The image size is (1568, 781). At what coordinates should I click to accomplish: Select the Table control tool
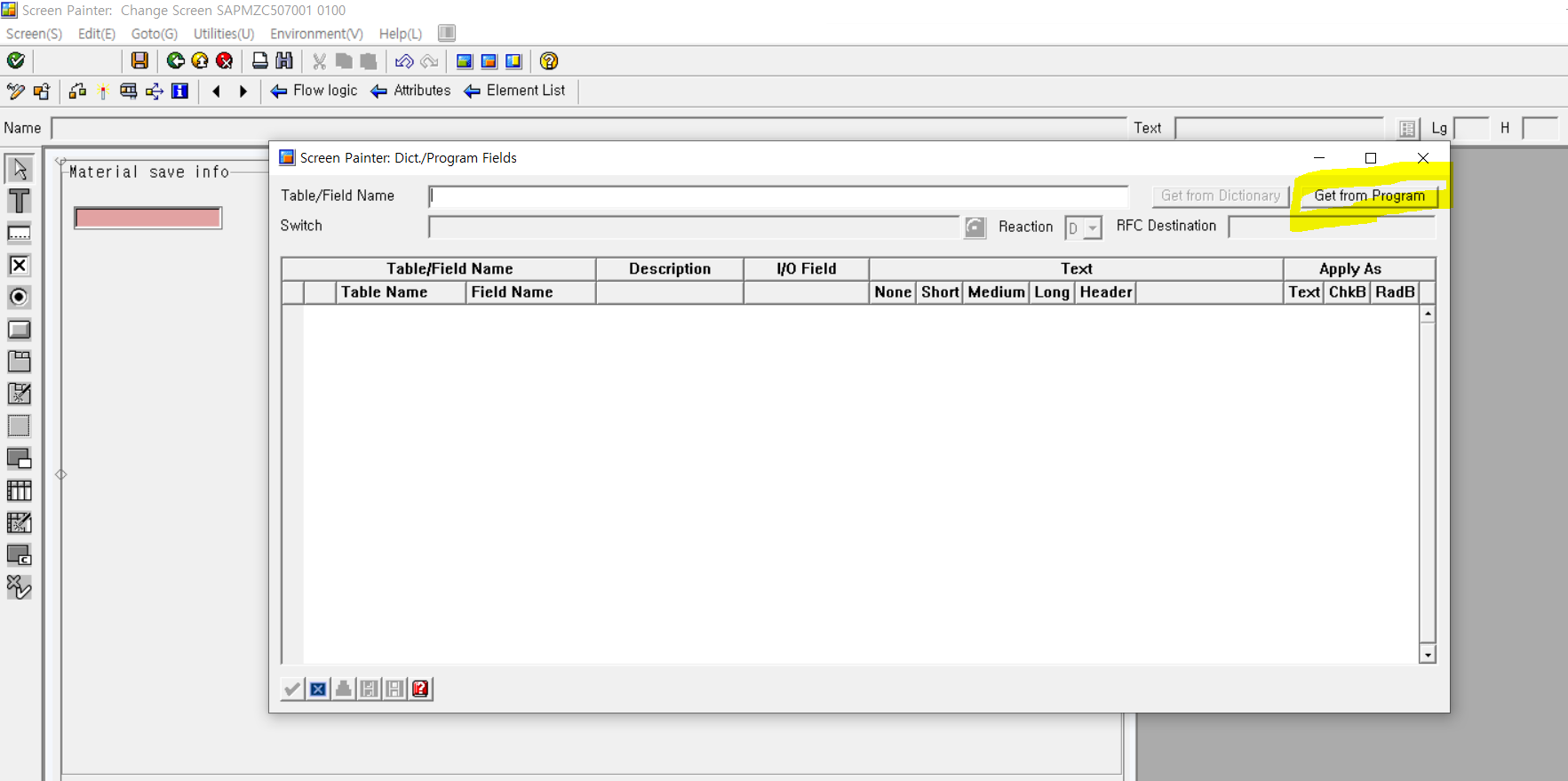[19, 490]
